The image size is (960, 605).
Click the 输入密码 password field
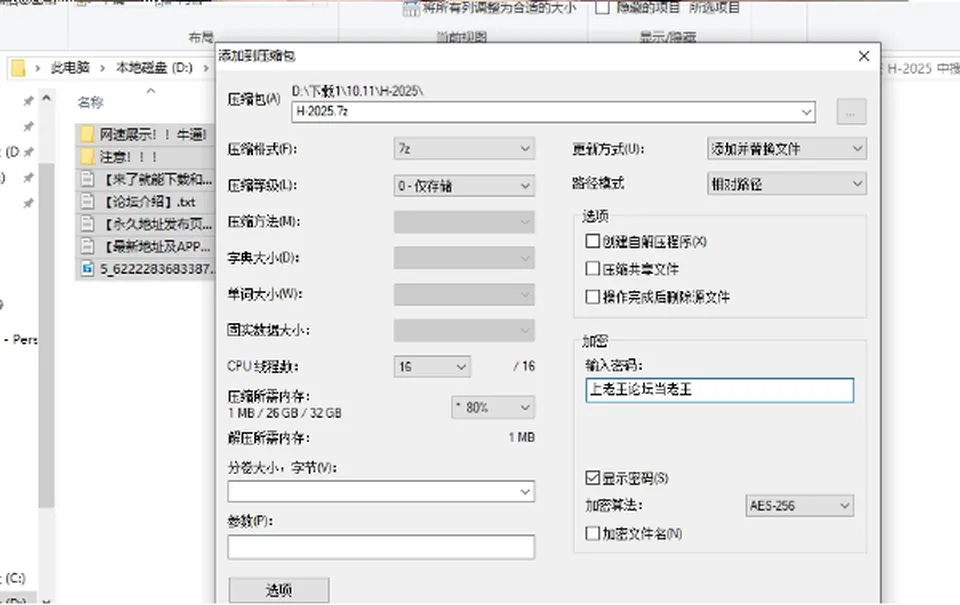pos(719,390)
